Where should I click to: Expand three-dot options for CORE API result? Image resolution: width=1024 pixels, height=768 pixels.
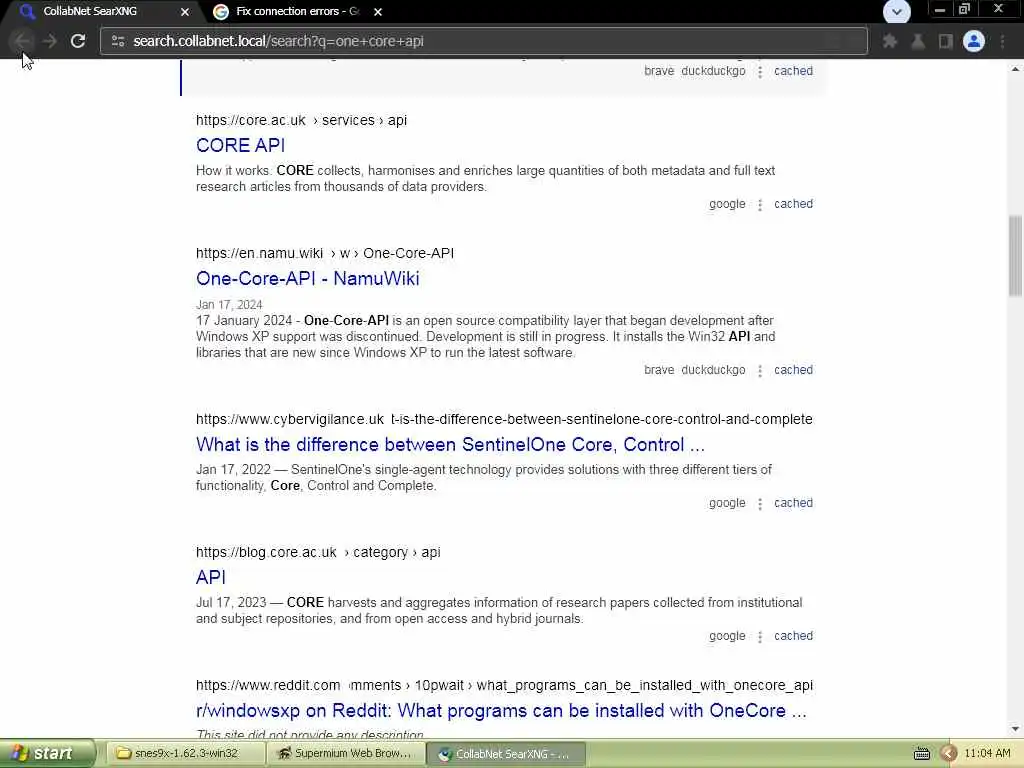click(760, 204)
